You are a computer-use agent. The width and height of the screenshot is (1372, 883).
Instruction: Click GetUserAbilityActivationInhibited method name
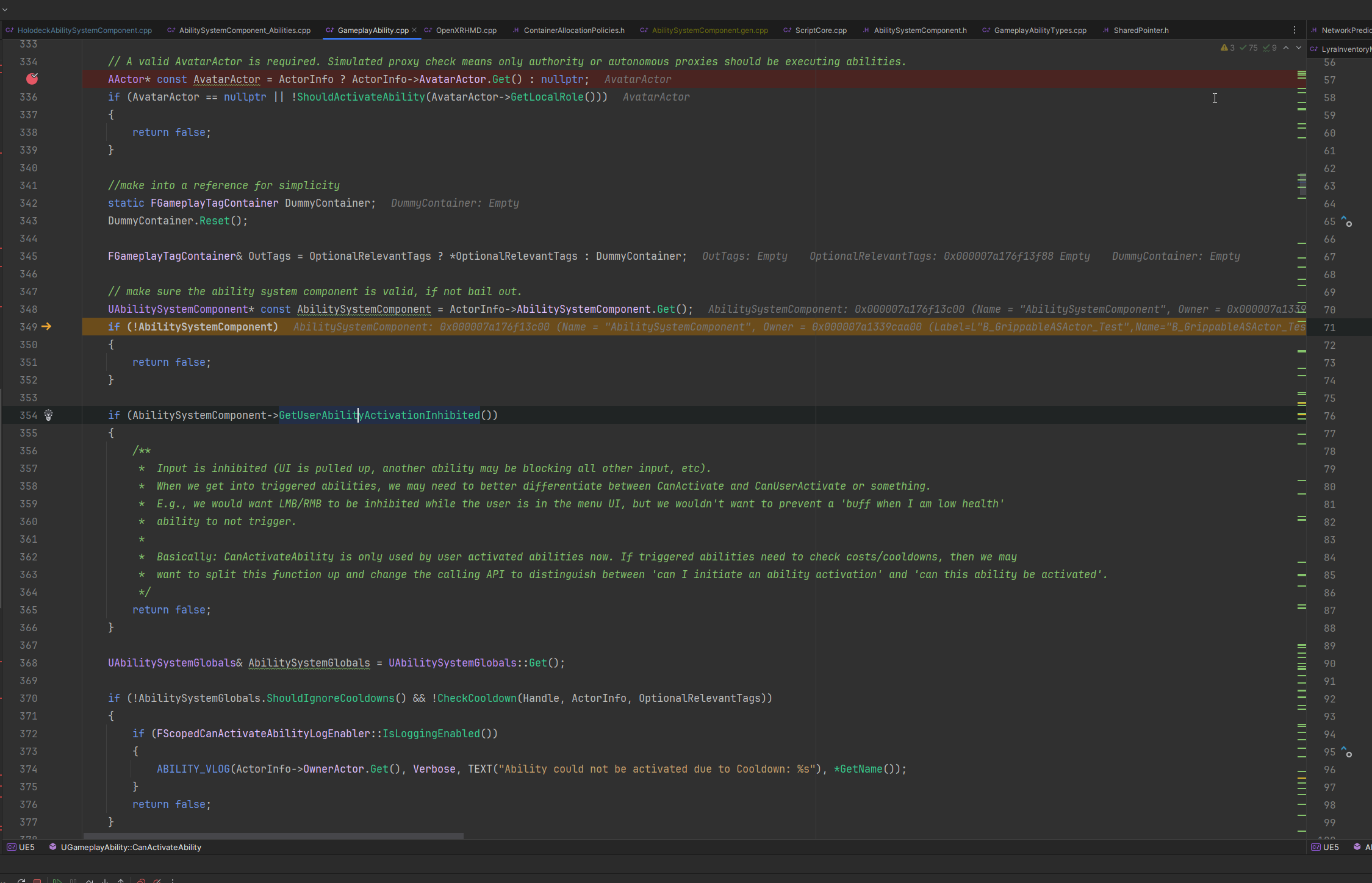point(379,415)
